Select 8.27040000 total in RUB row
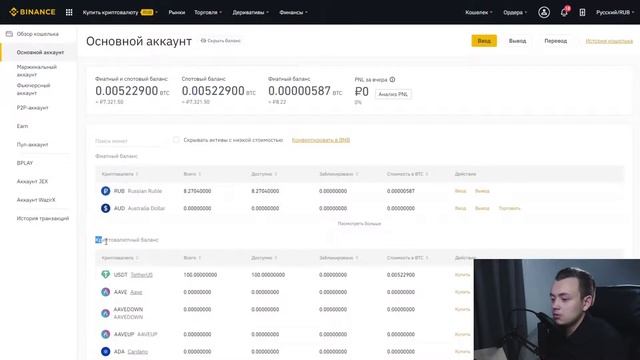Viewport: 640px width, 360px height. click(x=197, y=191)
